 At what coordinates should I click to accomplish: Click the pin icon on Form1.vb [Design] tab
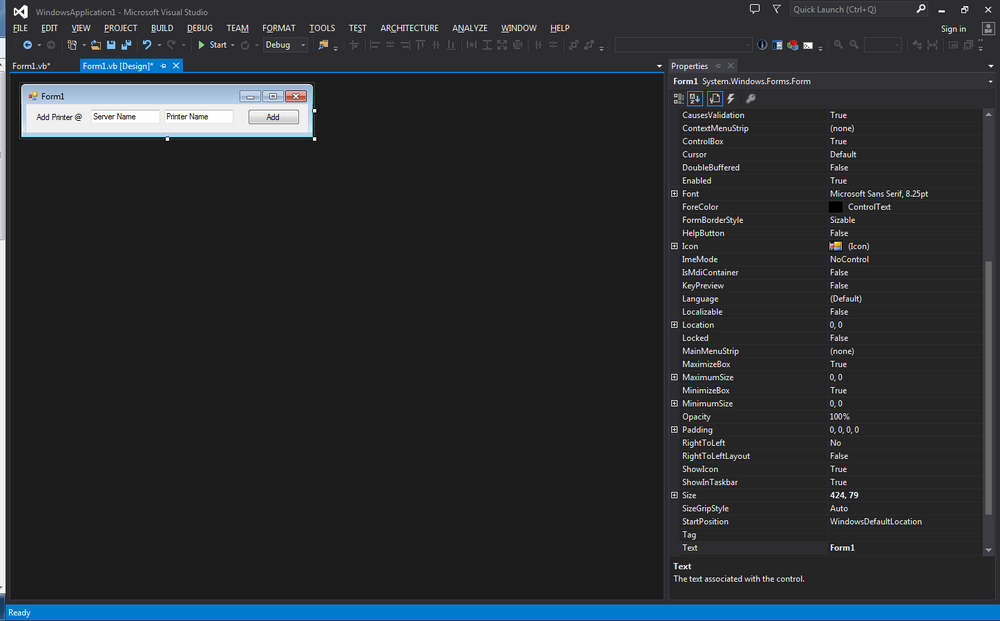[163, 66]
